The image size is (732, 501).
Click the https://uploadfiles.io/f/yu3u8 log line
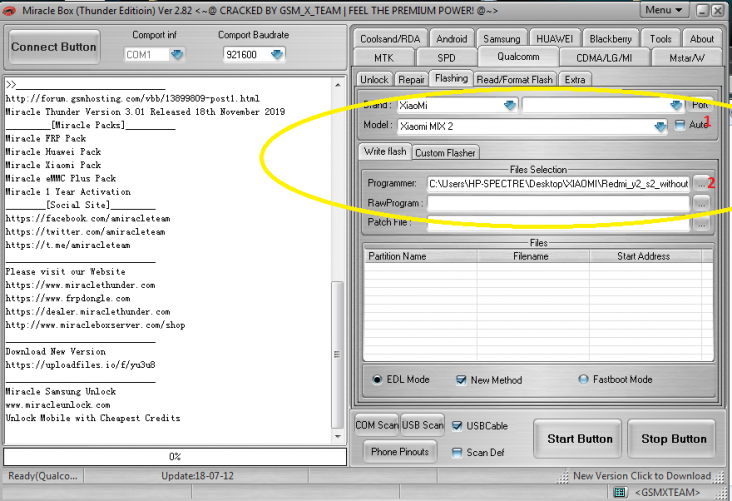pyautogui.click(x=80, y=365)
